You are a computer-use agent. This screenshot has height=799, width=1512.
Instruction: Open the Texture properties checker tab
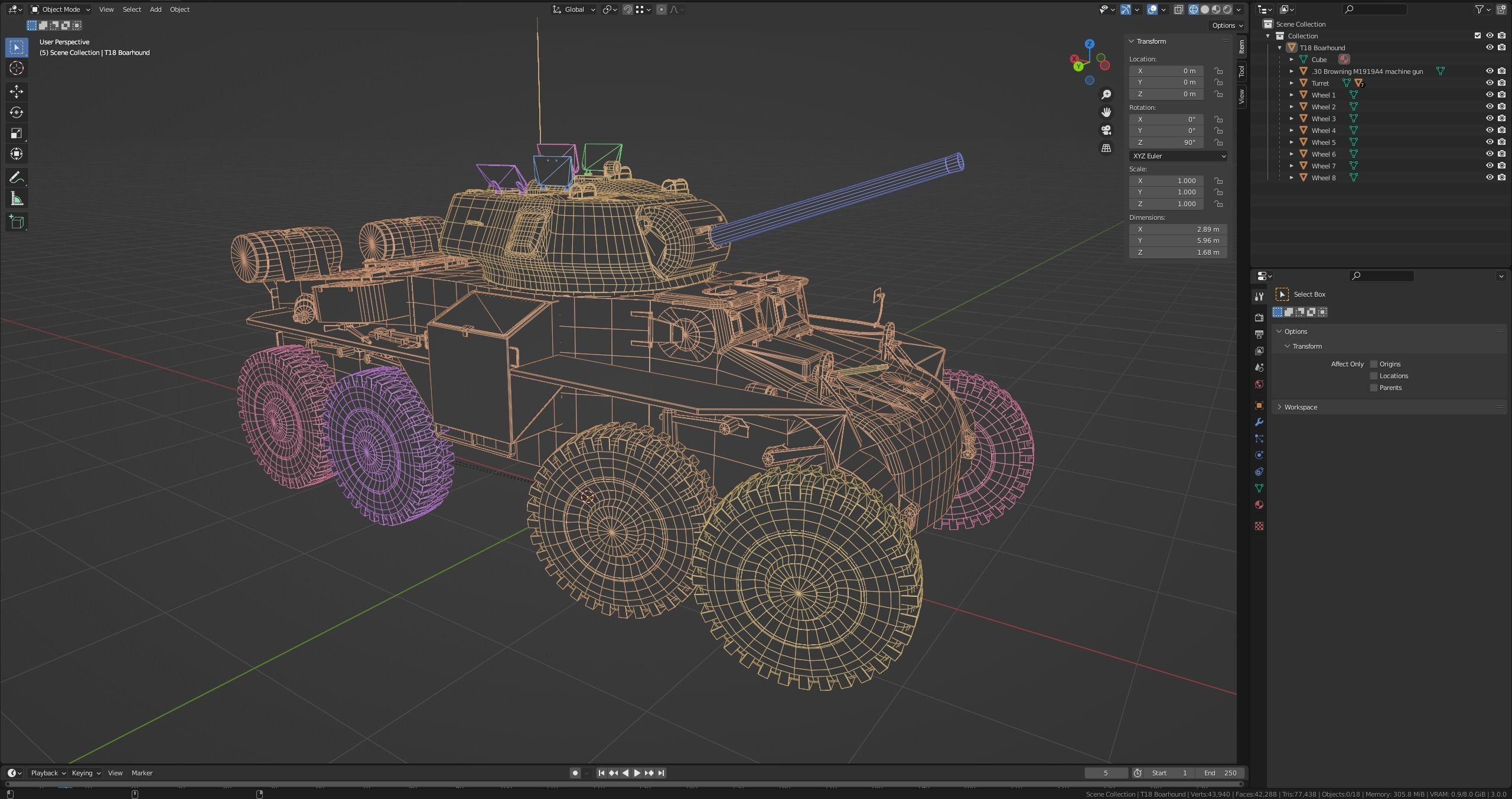click(1259, 526)
